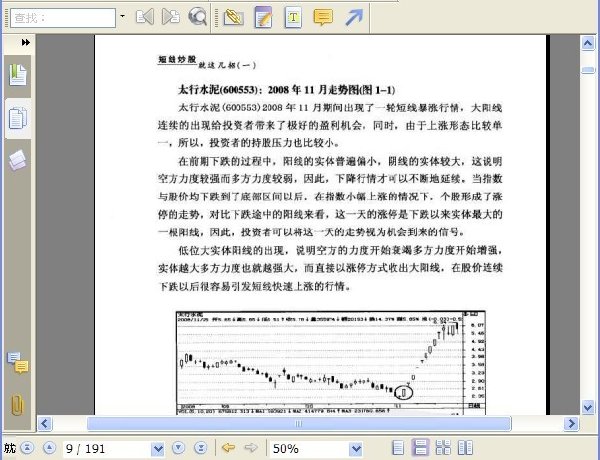Open the pages thumbnail panel
This screenshot has width=600, height=460.
pos(18,118)
